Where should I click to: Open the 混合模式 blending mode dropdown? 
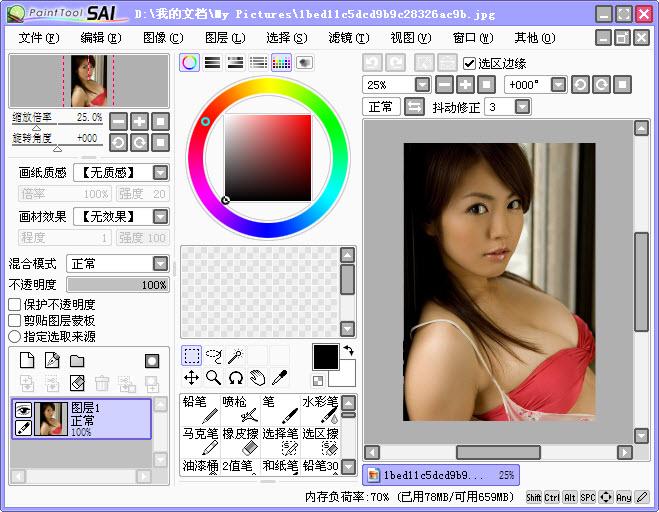tap(160, 264)
